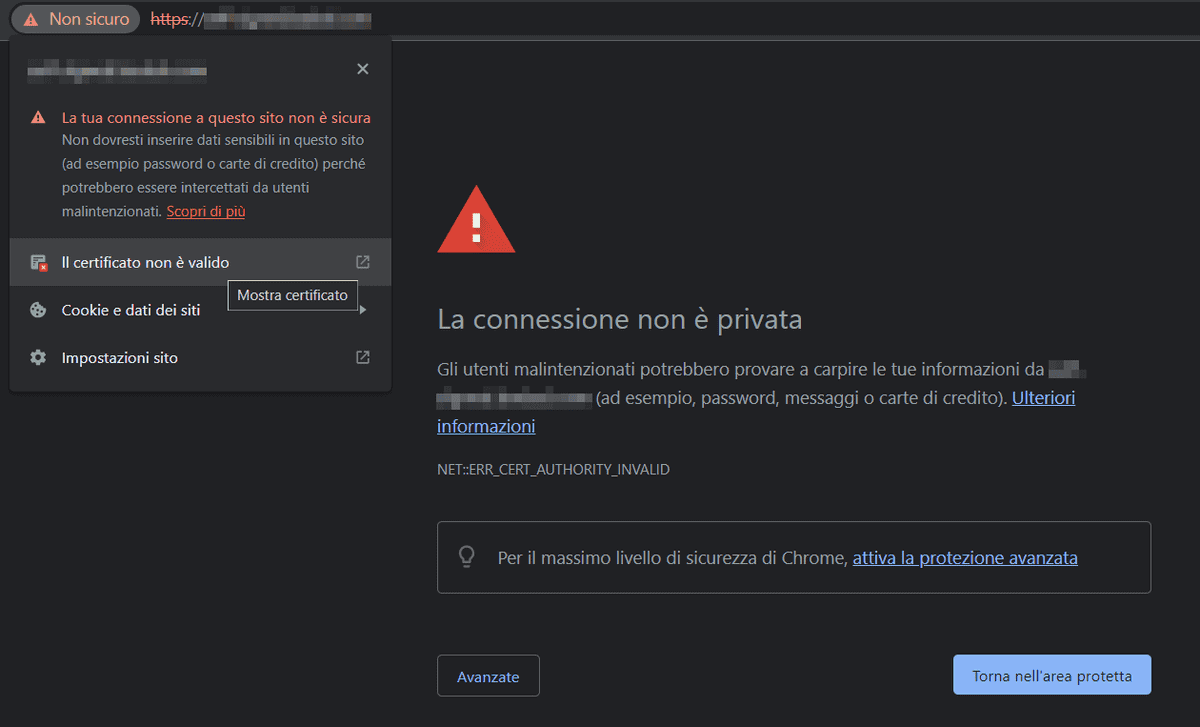Expand Cookie e dati dei siti with its arrow

pyautogui.click(x=364, y=310)
